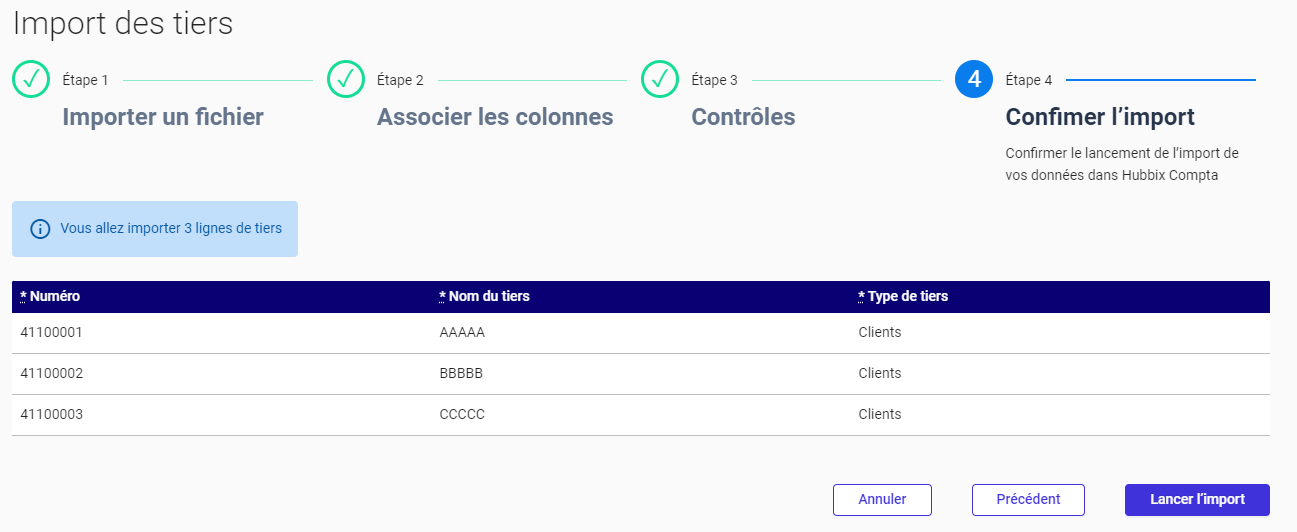Image resolution: width=1297 pixels, height=532 pixels.
Task: Click the blue step 4 circle icon
Action: coord(974,79)
